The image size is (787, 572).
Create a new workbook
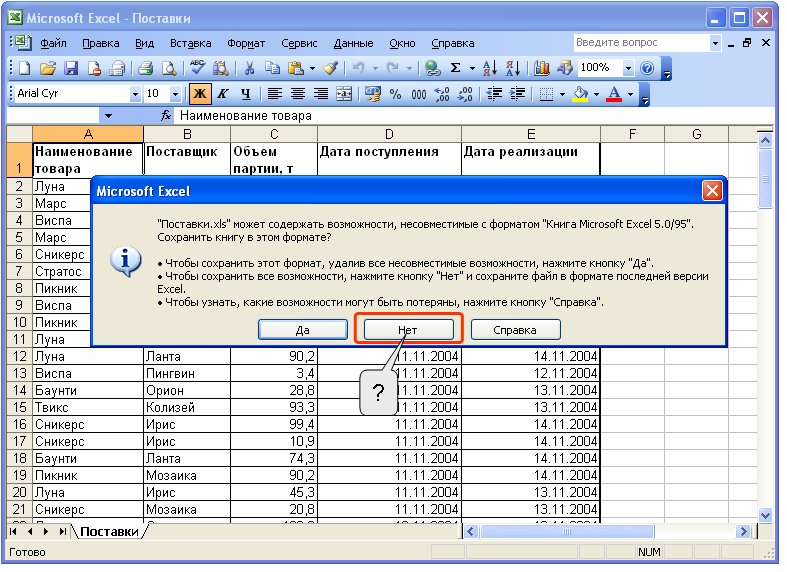pos(24,68)
